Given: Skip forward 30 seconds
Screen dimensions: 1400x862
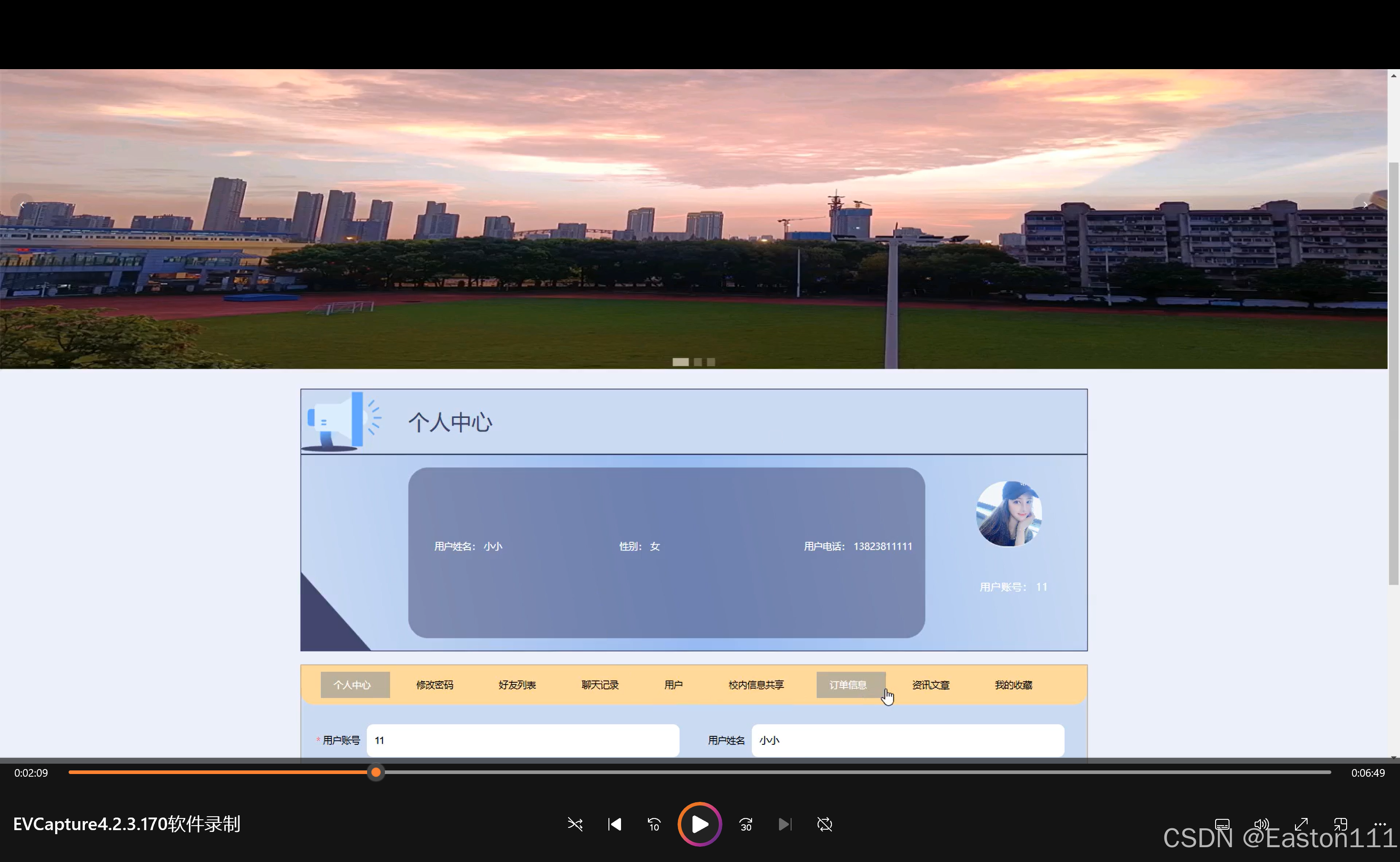Looking at the screenshot, I should coord(746,824).
